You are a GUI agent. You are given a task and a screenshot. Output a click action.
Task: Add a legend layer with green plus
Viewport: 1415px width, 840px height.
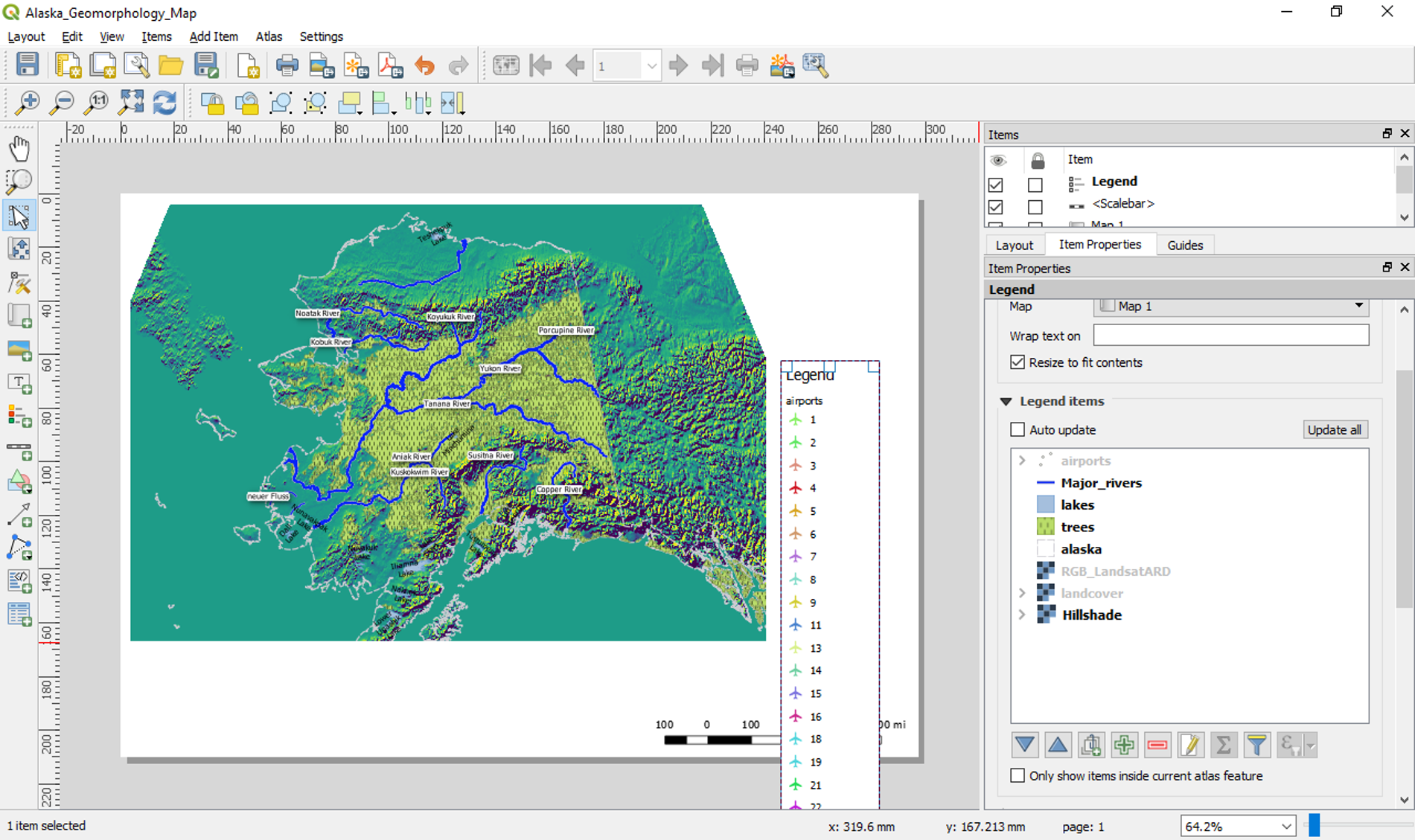point(1124,745)
